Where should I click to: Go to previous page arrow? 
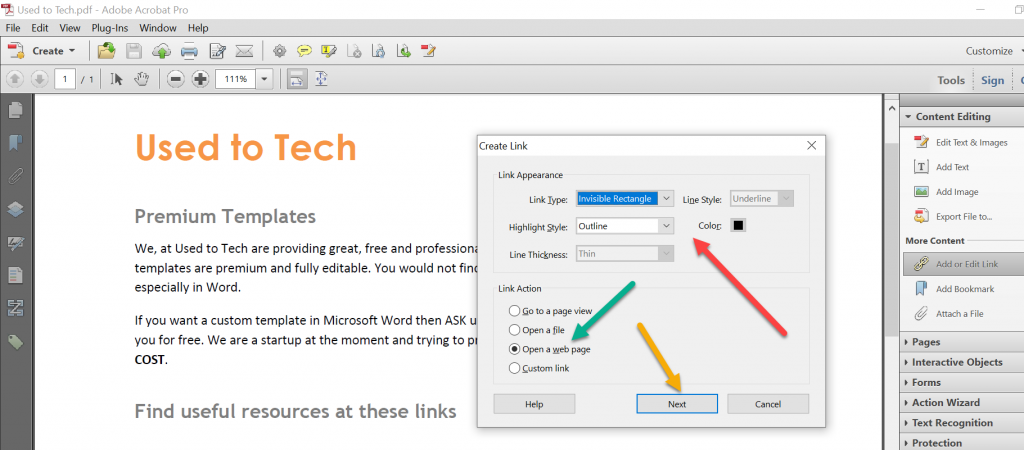(x=16, y=79)
